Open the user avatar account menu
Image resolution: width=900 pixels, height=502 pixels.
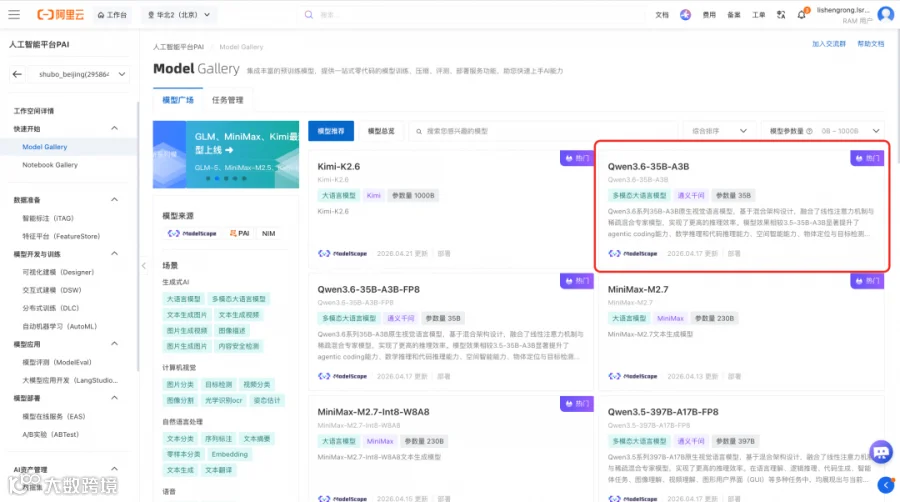[886, 14]
